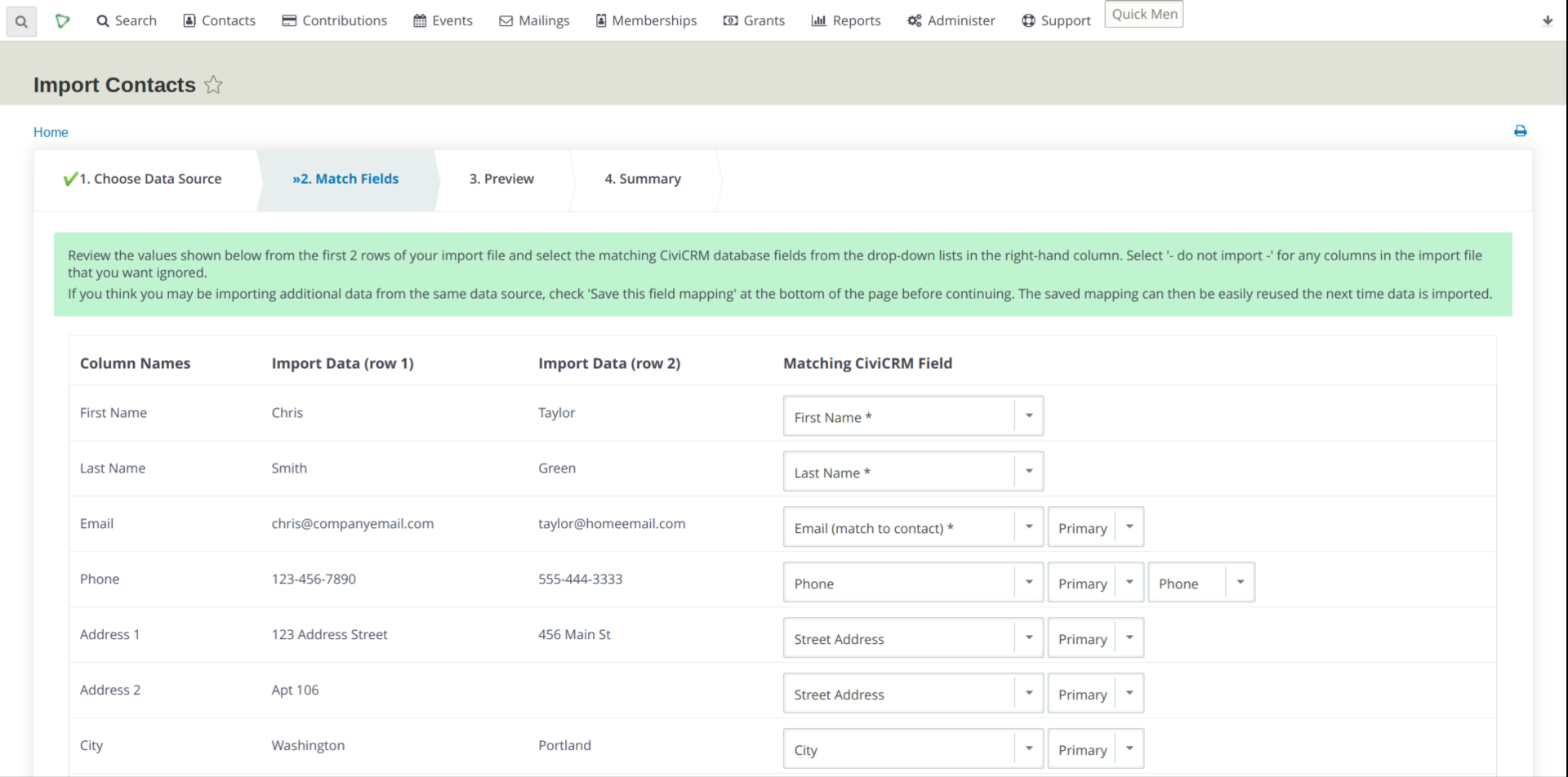Open the First Name matching field dropdown

pyautogui.click(x=1027, y=415)
